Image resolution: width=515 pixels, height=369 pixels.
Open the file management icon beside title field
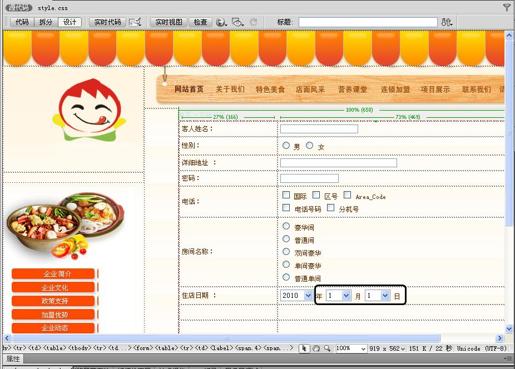(x=447, y=22)
